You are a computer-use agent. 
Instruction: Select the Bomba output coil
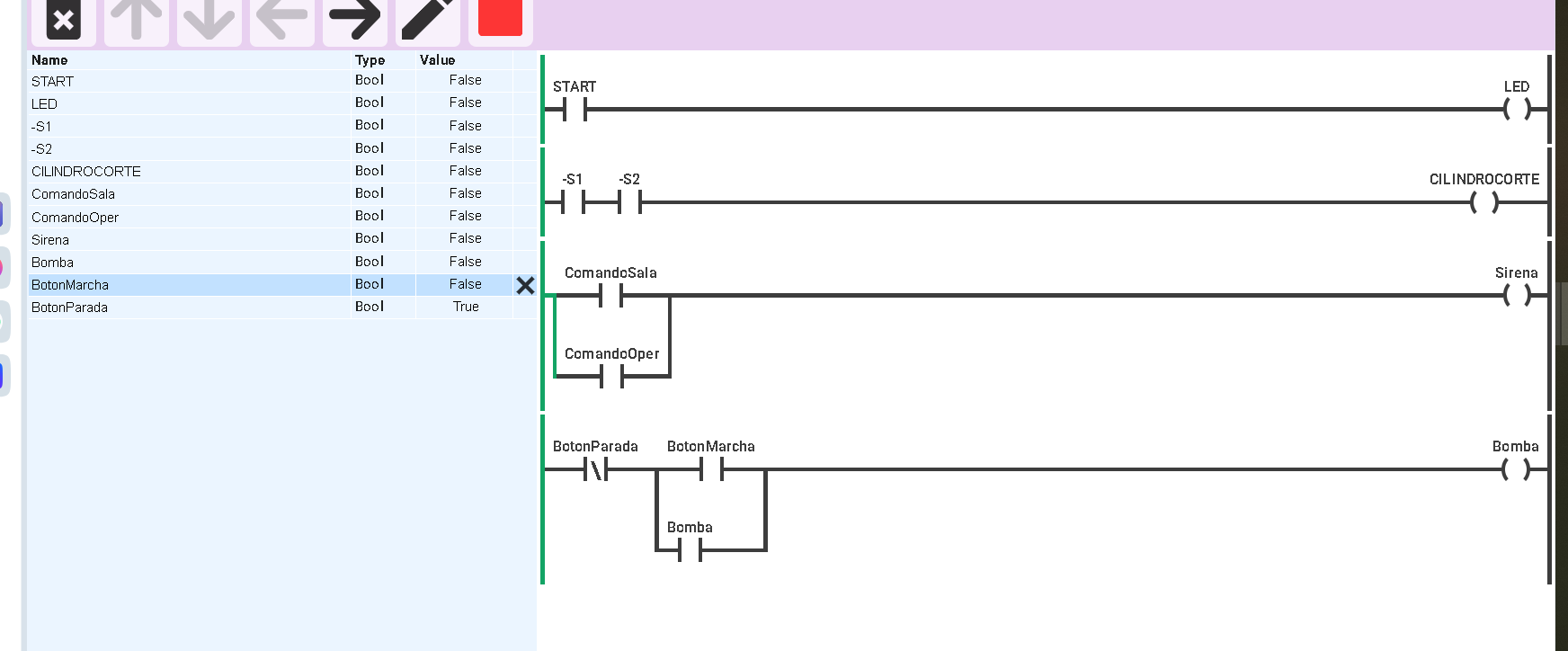[x=1517, y=468]
